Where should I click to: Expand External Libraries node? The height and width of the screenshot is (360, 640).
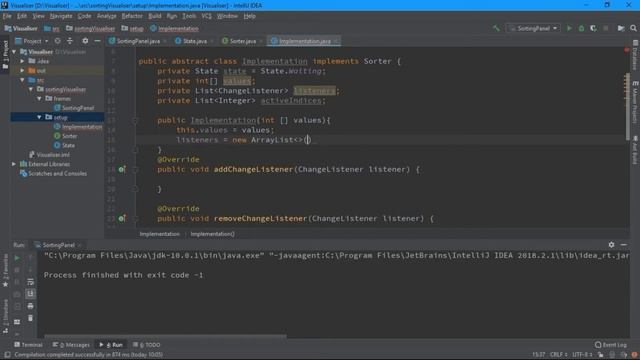14,164
